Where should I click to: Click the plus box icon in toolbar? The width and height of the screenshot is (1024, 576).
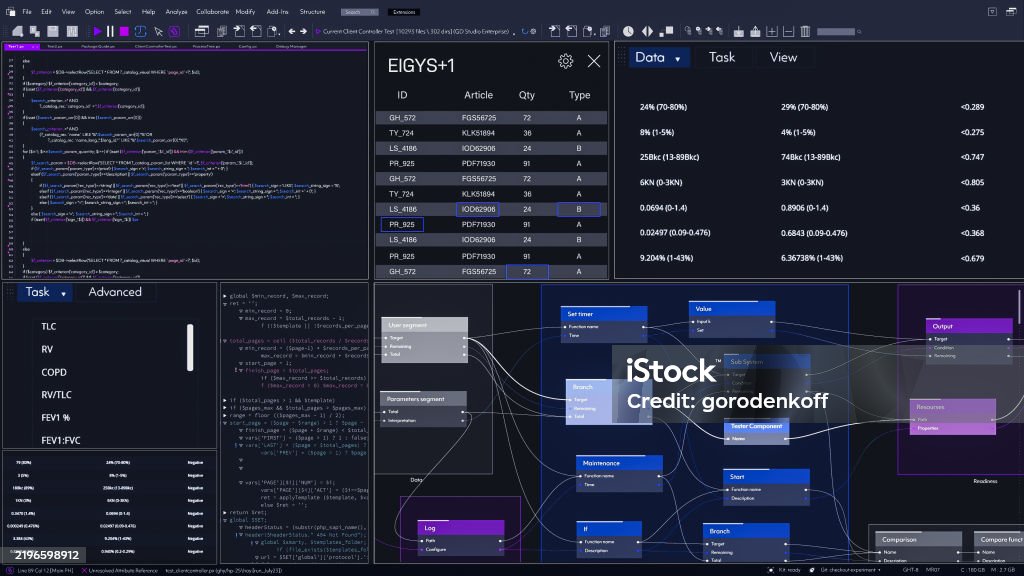[772, 31]
